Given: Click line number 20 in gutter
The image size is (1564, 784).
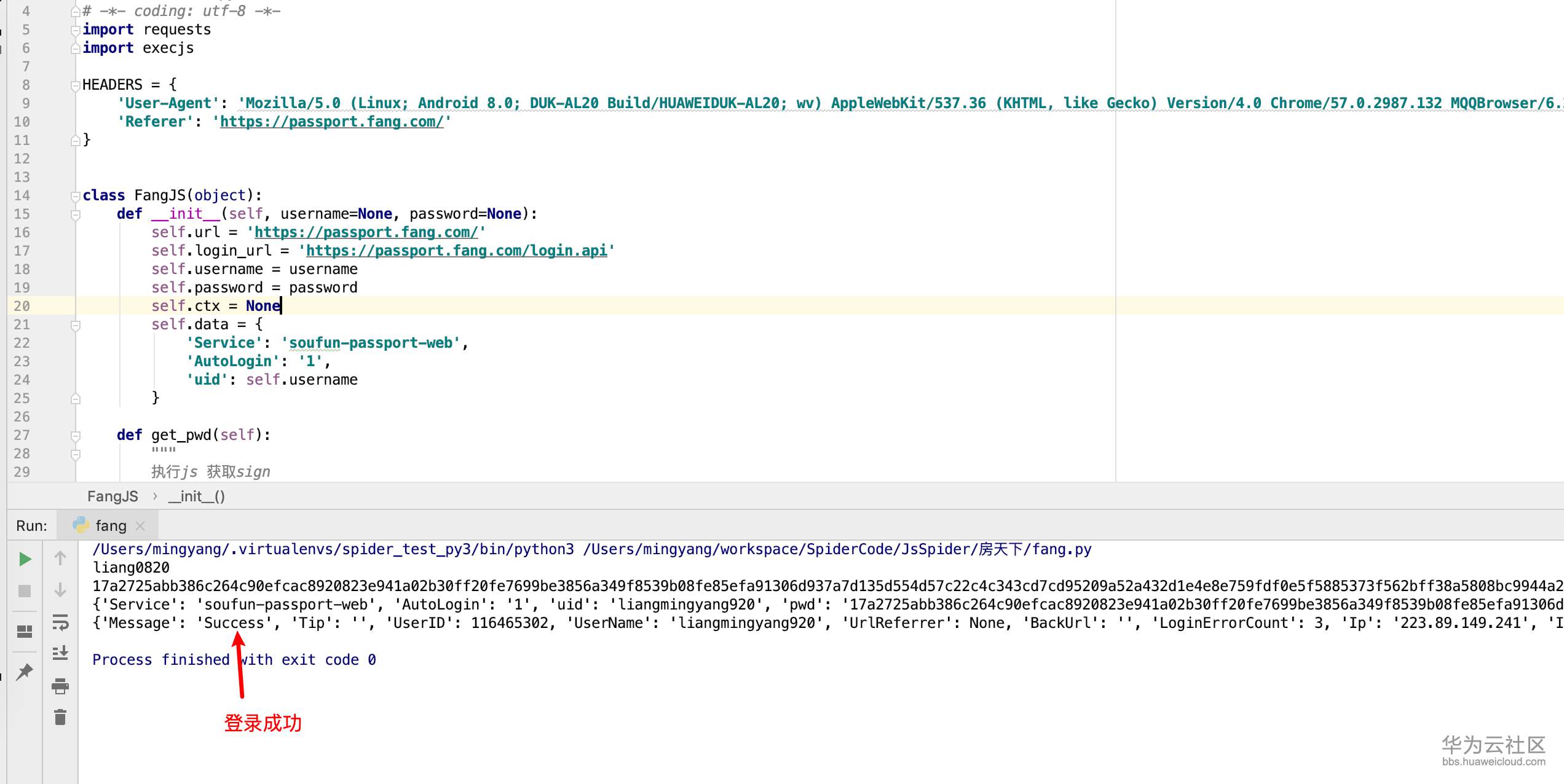Looking at the screenshot, I should point(23,305).
